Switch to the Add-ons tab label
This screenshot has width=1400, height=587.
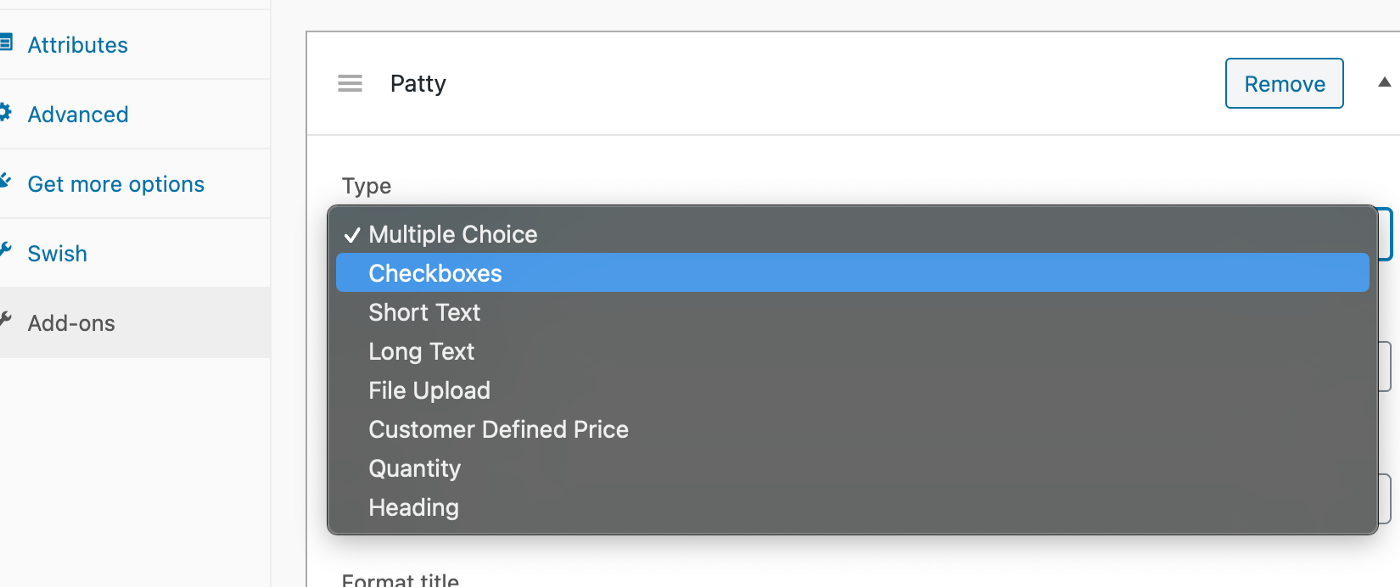[71, 323]
